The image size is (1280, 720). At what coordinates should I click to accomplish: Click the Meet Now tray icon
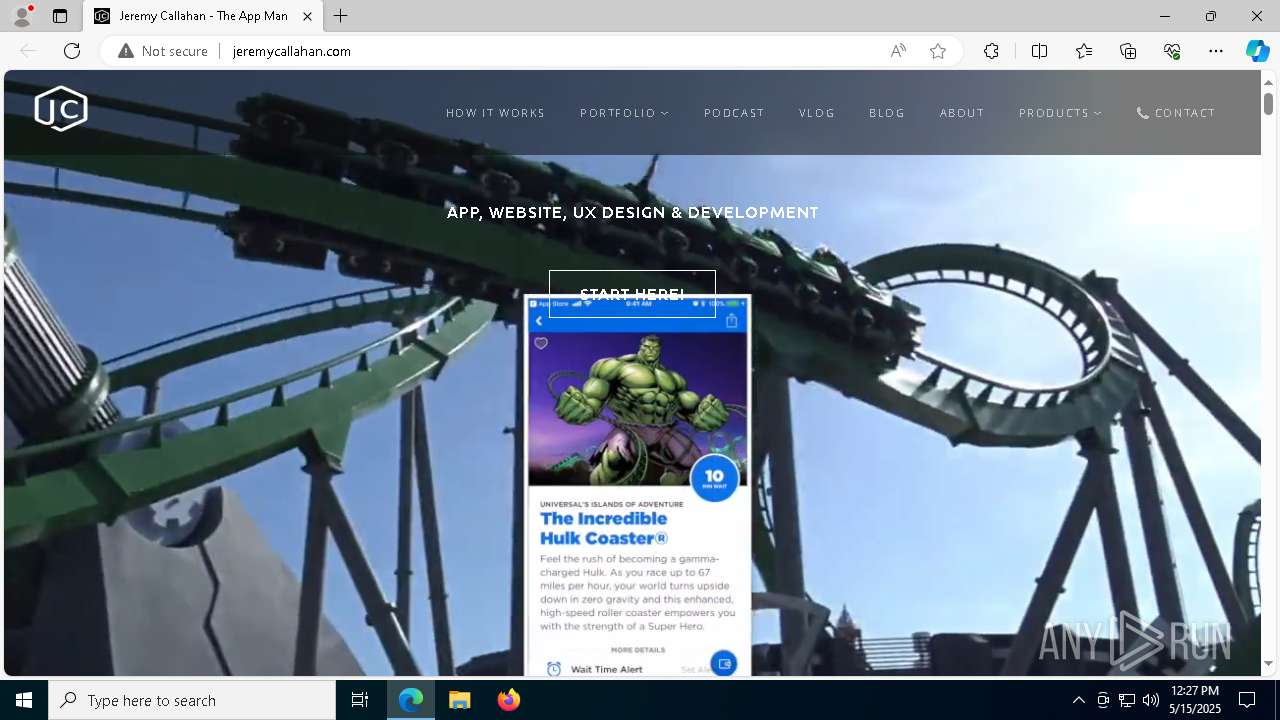coord(1103,700)
